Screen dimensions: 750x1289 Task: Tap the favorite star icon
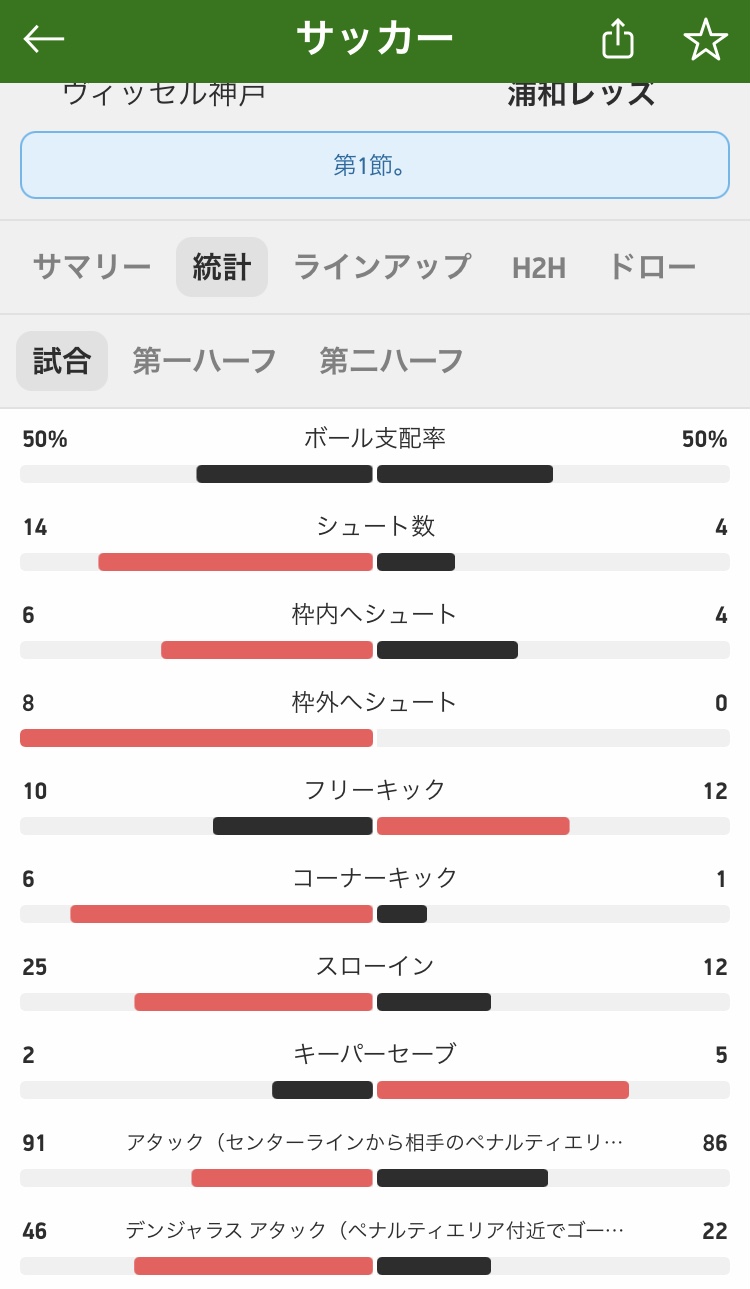tap(705, 40)
